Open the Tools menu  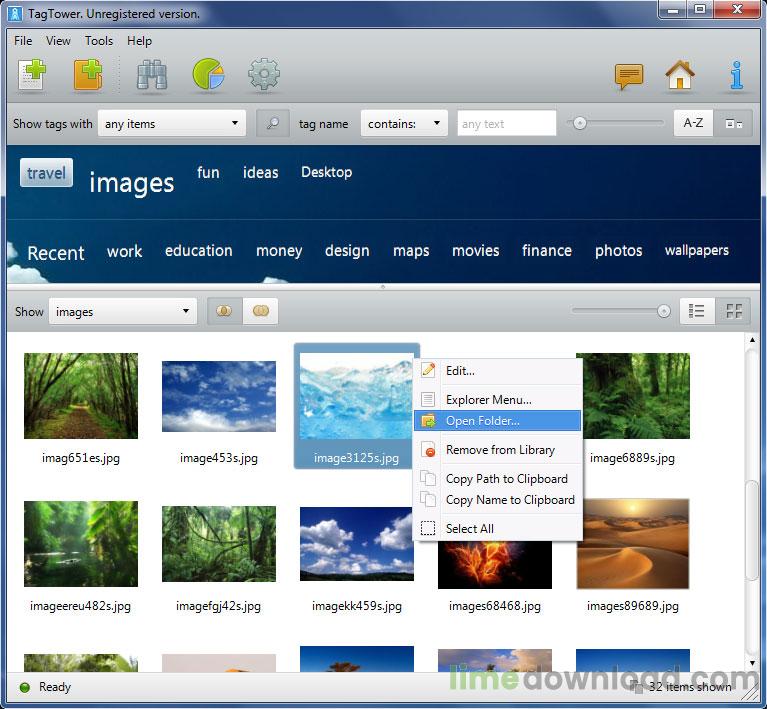99,41
